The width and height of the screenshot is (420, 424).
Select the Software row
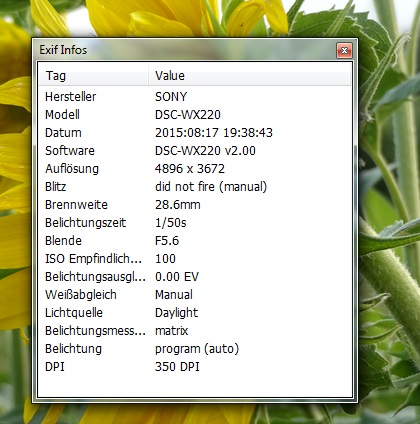(195, 151)
